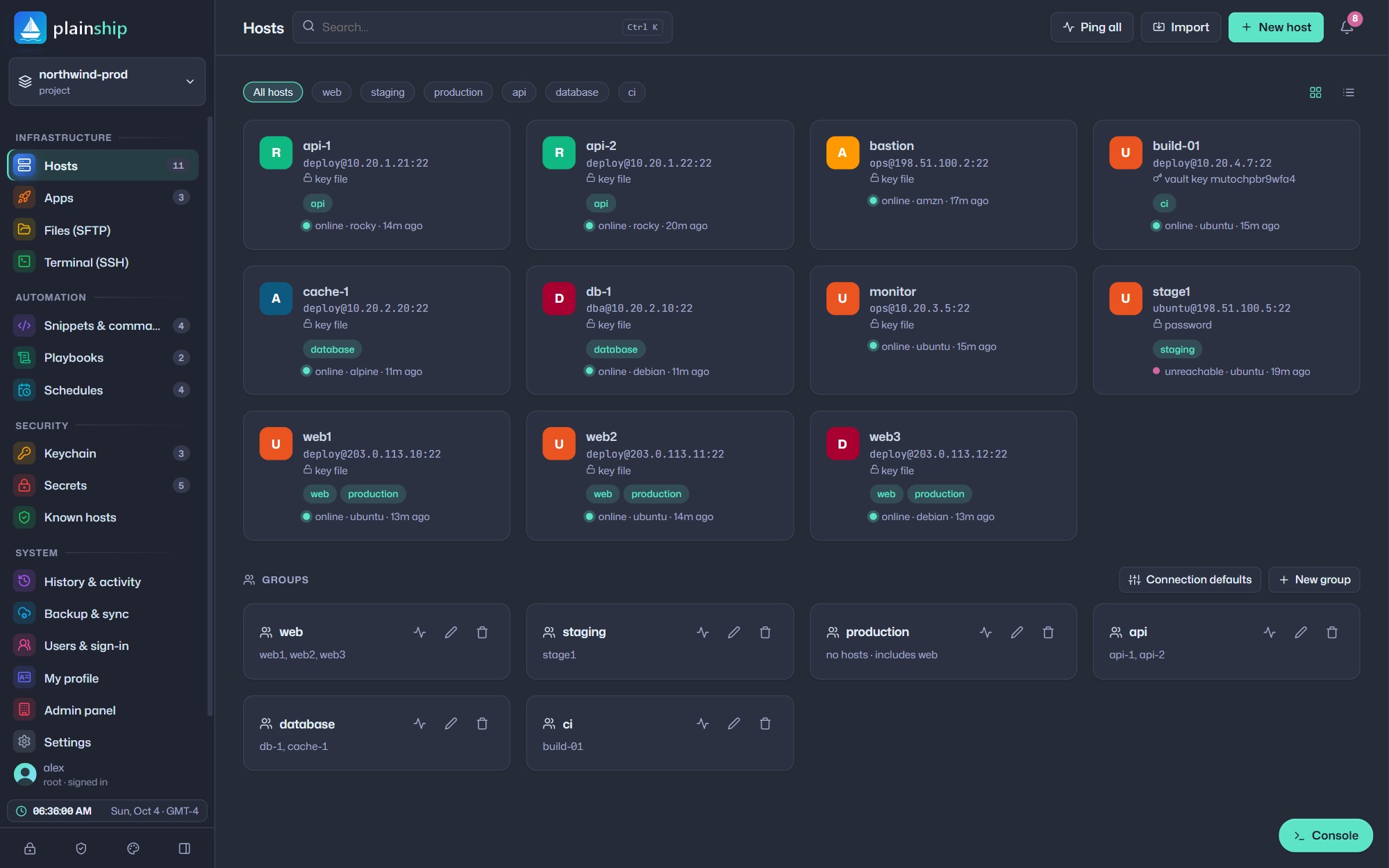Ping the web group
The height and width of the screenshot is (868, 1389).
(x=419, y=633)
